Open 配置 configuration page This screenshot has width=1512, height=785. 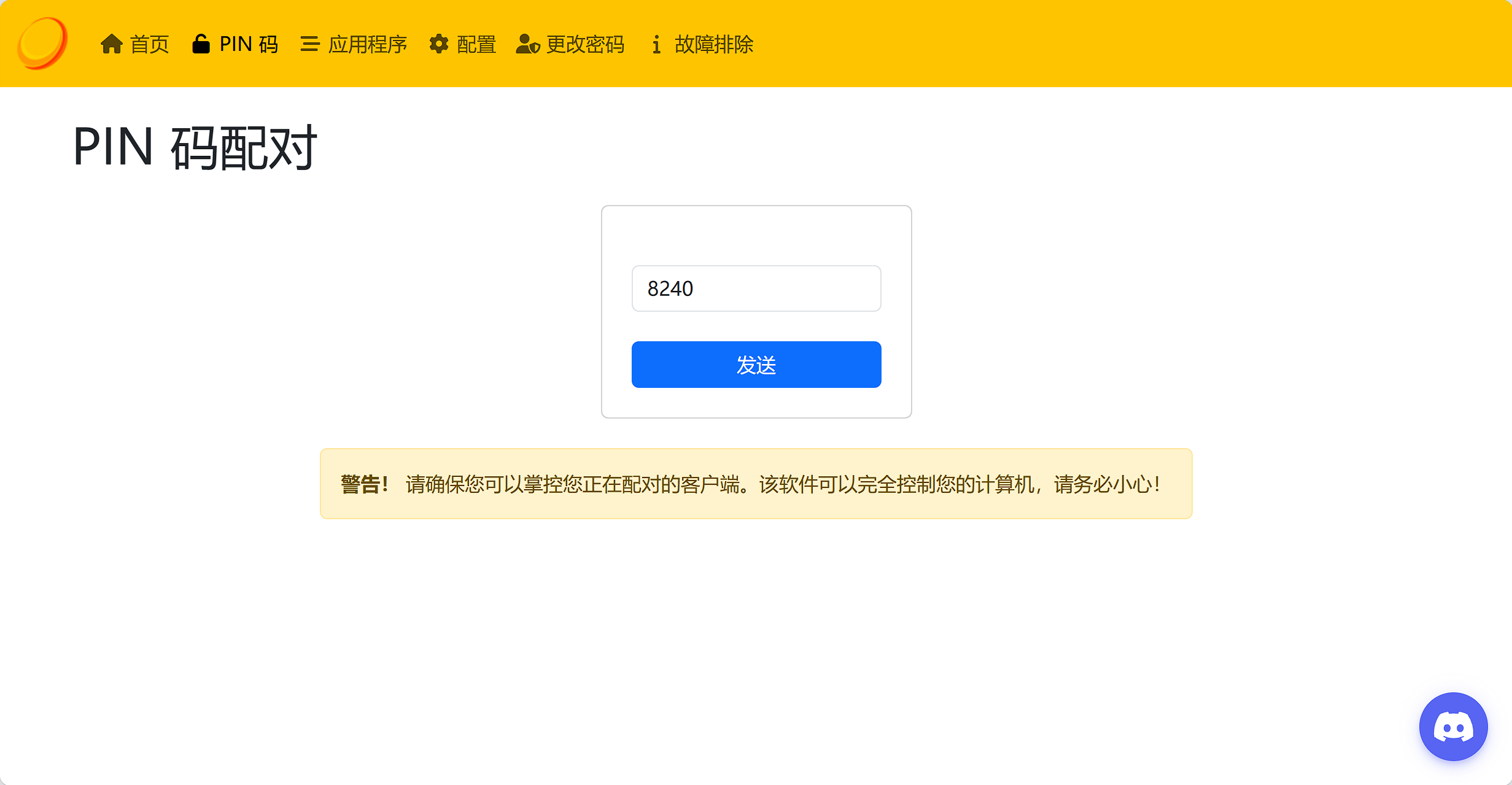tap(476, 44)
